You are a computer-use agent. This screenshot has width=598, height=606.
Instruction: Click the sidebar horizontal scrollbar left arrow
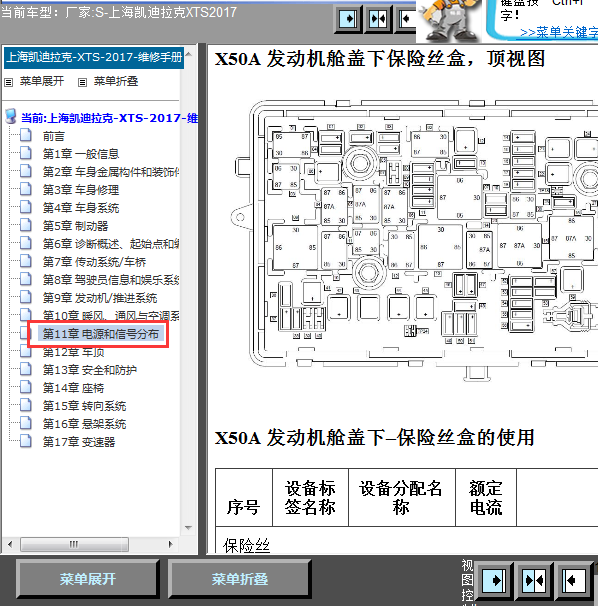pos(10,544)
